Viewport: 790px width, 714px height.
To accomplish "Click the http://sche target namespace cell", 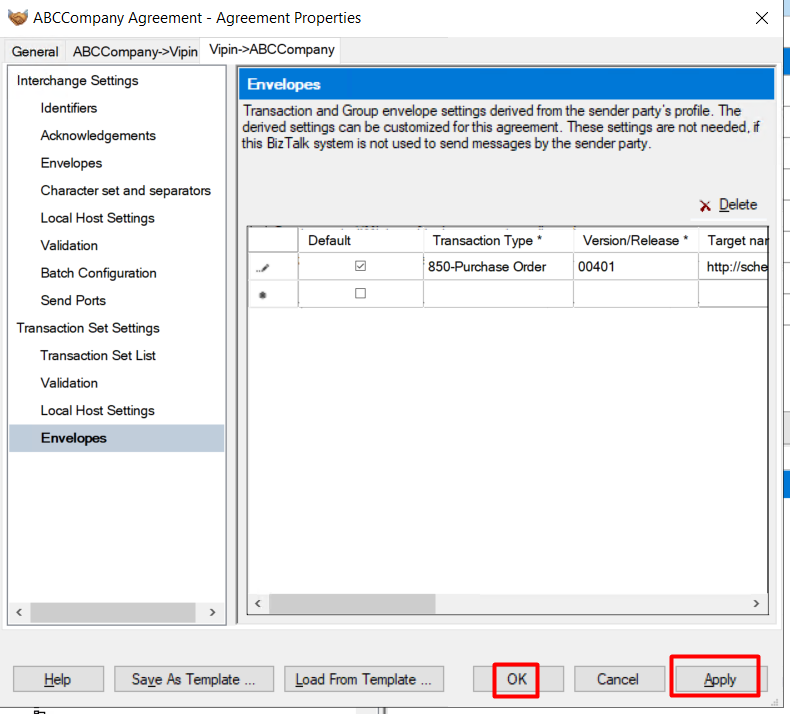I will (x=733, y=267).
